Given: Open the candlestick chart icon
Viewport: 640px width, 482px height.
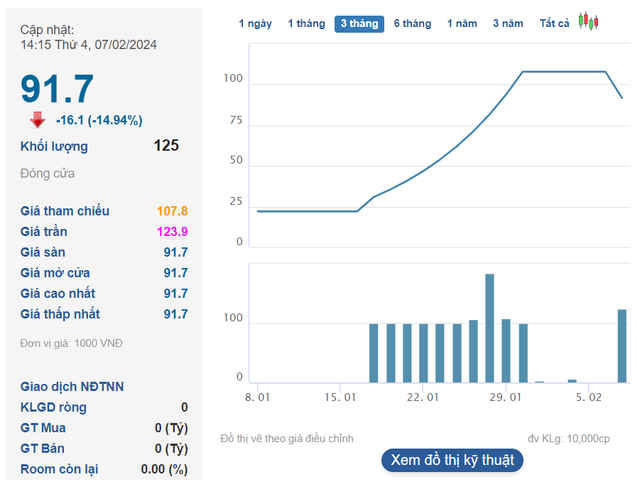Looking at the screenshot, I should coord(589,22).
